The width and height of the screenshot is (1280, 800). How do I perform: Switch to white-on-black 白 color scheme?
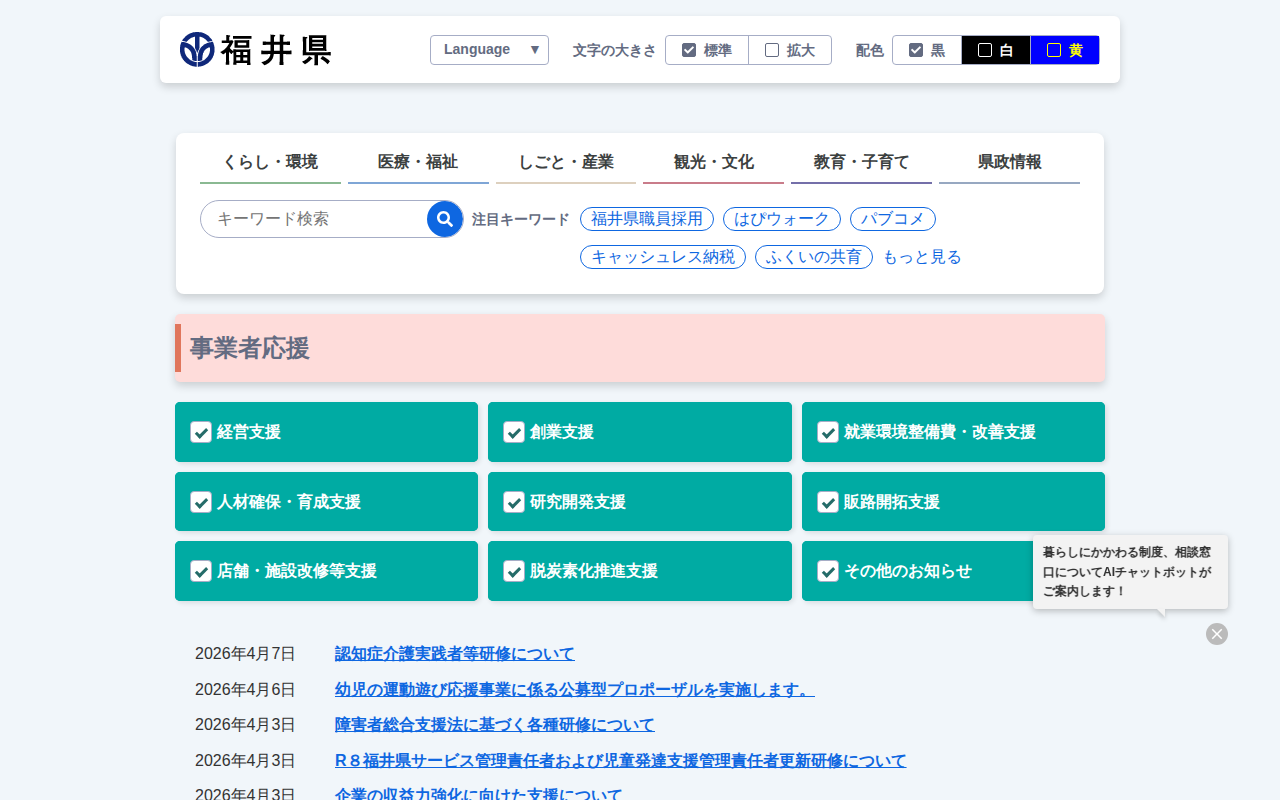(996, 50)
